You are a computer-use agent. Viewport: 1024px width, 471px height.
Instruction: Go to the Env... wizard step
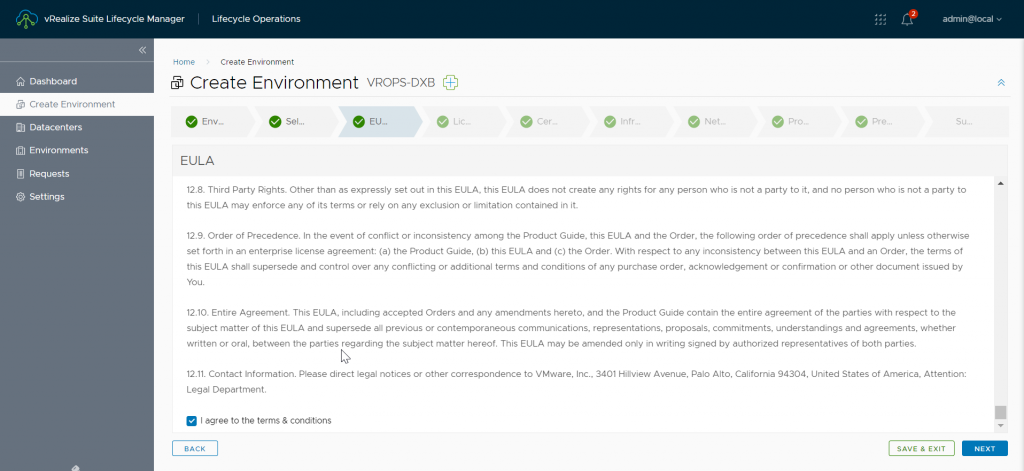tap(212, 122)
